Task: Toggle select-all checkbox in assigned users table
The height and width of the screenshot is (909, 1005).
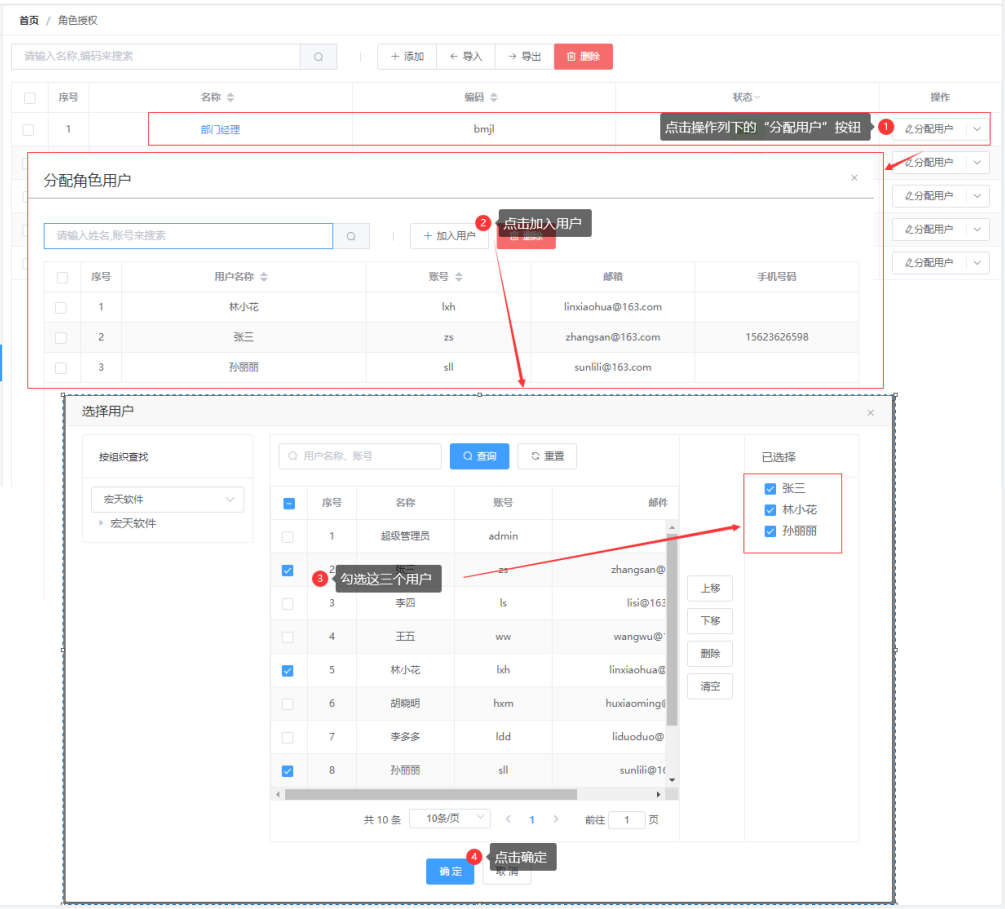Action: pyautogui.click(x=62, y=278)
